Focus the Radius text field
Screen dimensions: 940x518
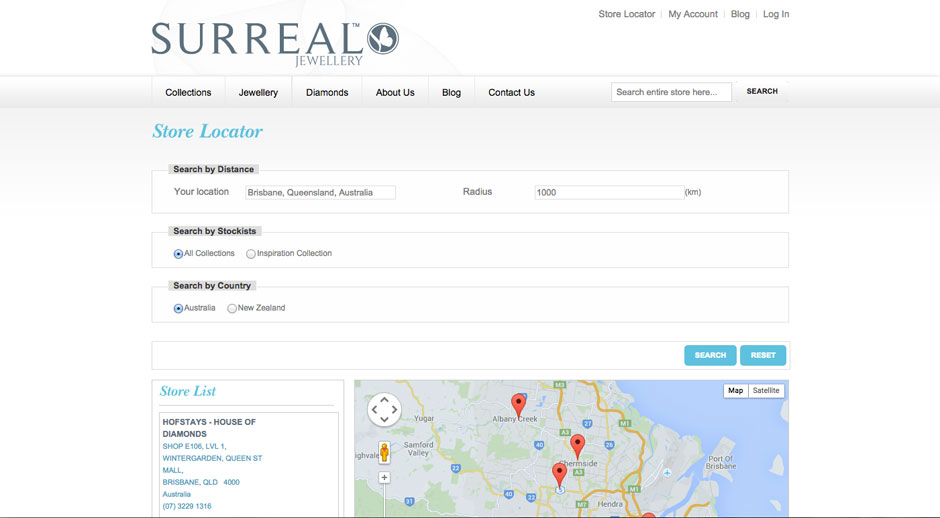[x=608, y=192]
